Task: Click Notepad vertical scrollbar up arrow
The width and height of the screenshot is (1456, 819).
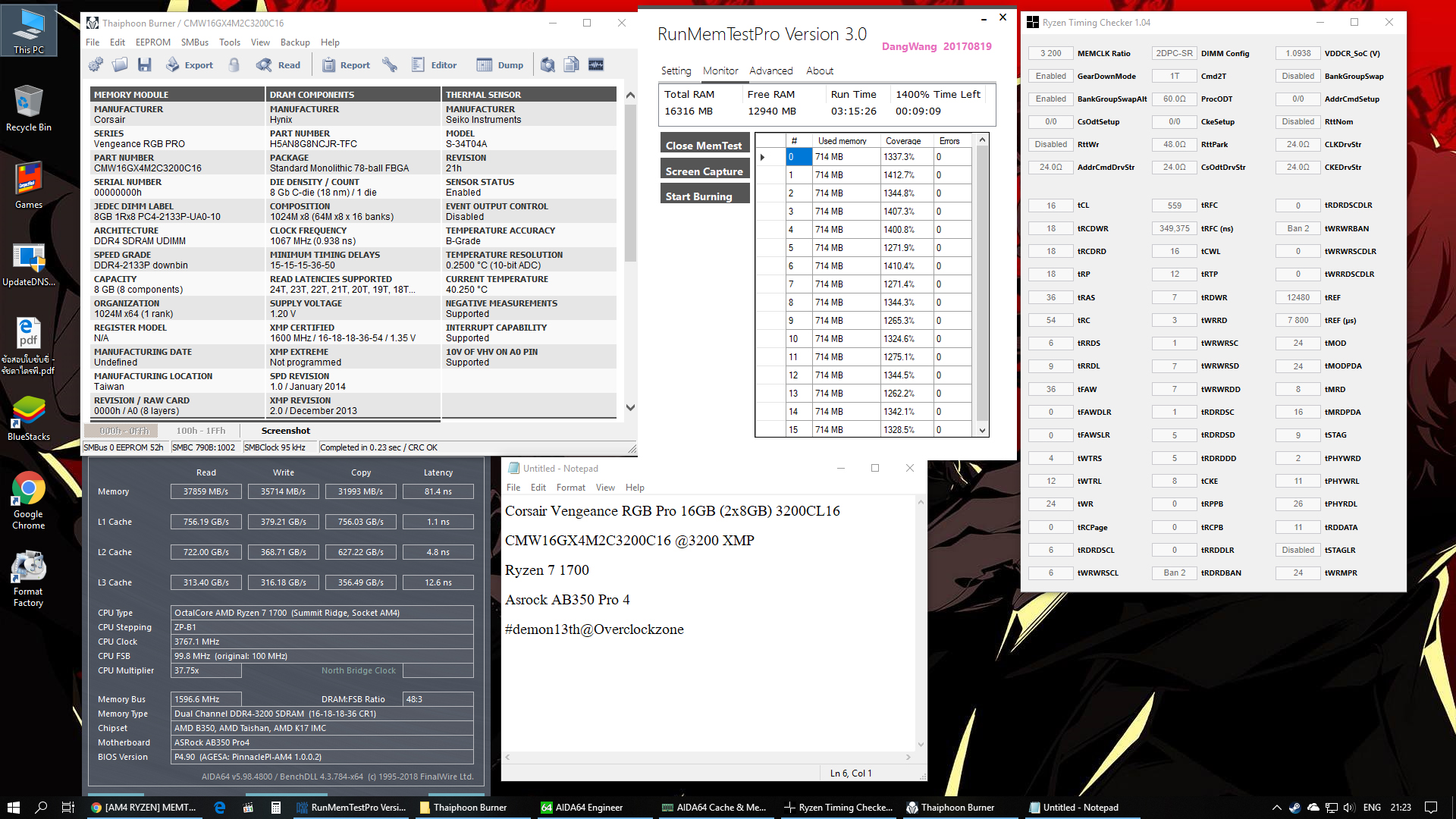Action: point(921,502)
